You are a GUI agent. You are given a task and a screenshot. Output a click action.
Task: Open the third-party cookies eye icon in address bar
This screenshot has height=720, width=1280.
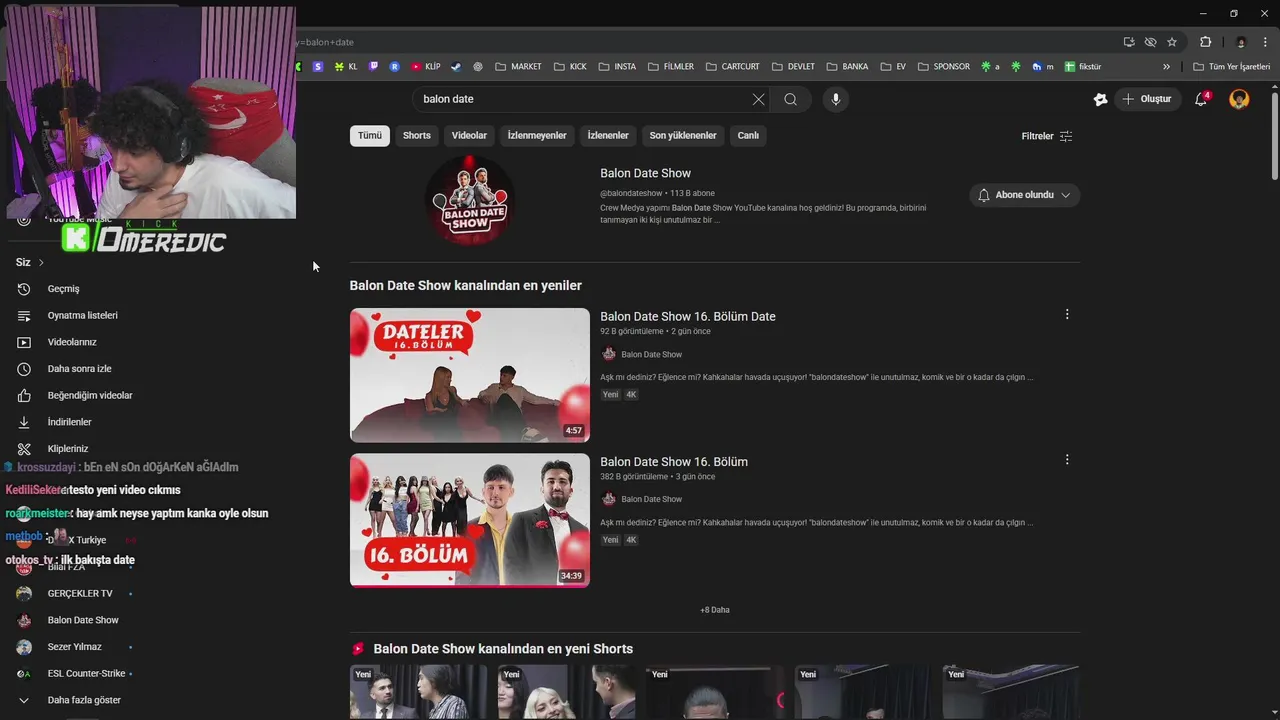tap(1150, 42)
